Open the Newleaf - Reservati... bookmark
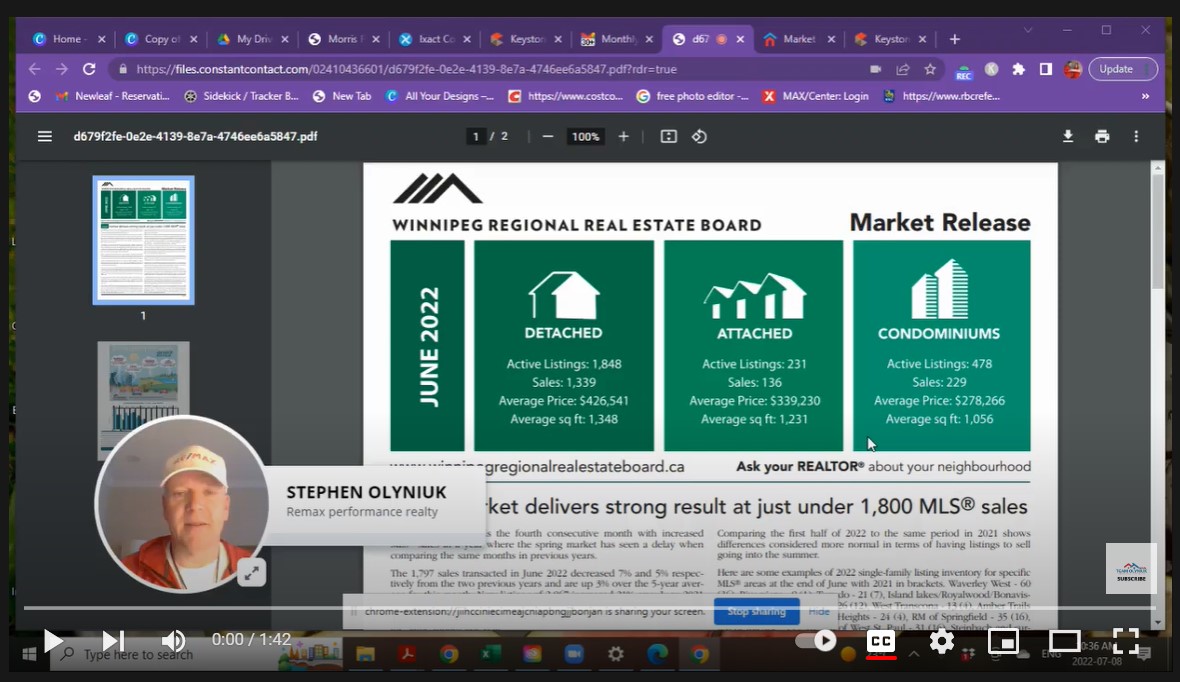Image resolution: width=1180 pixels, height=682 pixels. [113, 96]
